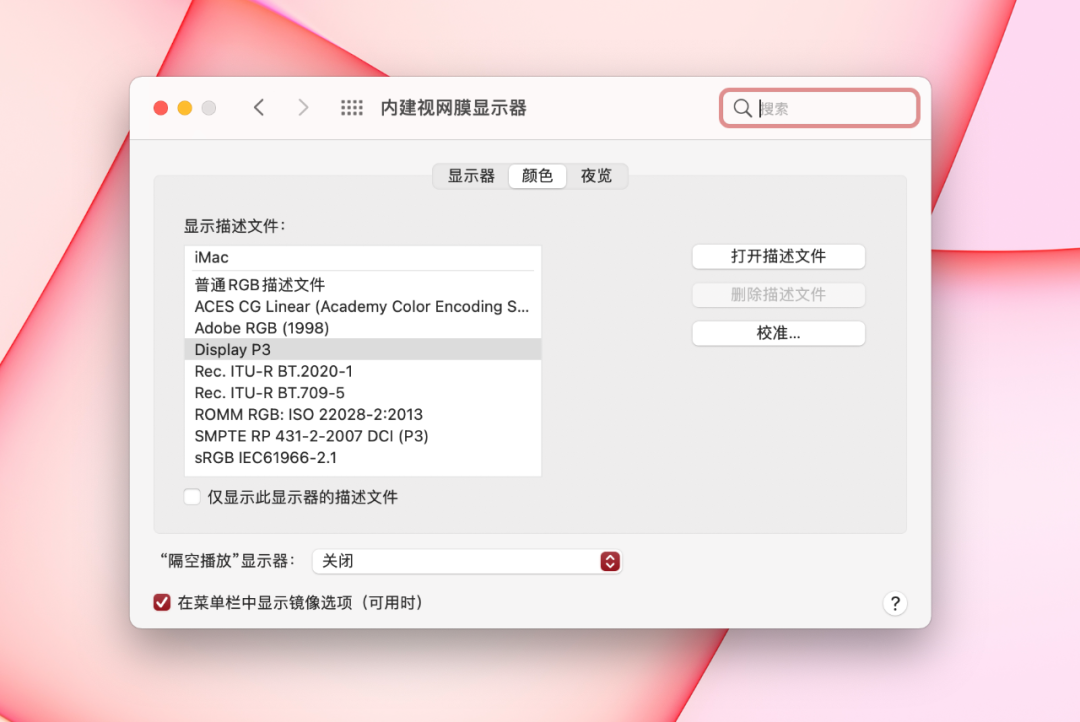Click the magnifying glass search icon
Screen dimensions: 1080x722
tap(742, 108)
